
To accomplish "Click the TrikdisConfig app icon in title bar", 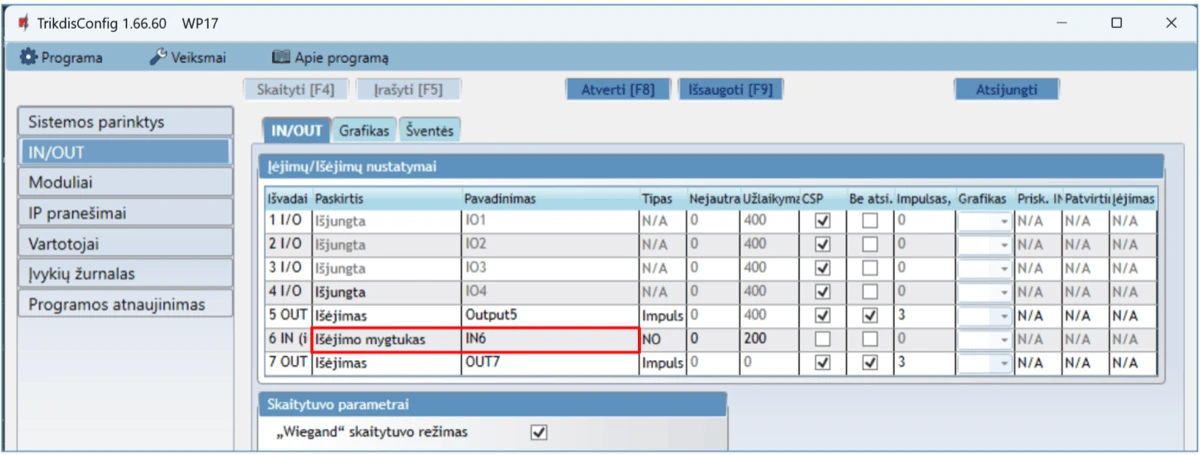I will 23,22.
